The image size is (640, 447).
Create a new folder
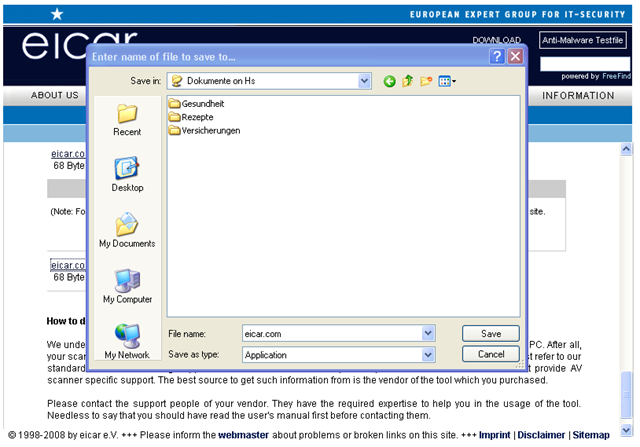click(x=426, y=81)
